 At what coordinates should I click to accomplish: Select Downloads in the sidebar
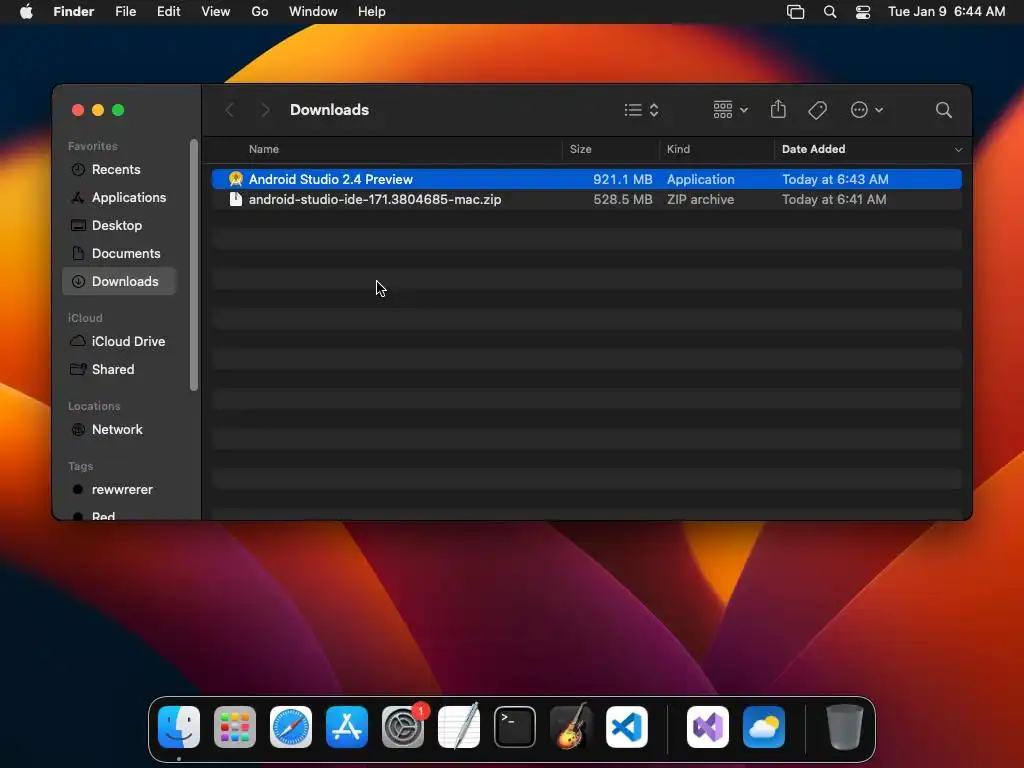119,281
